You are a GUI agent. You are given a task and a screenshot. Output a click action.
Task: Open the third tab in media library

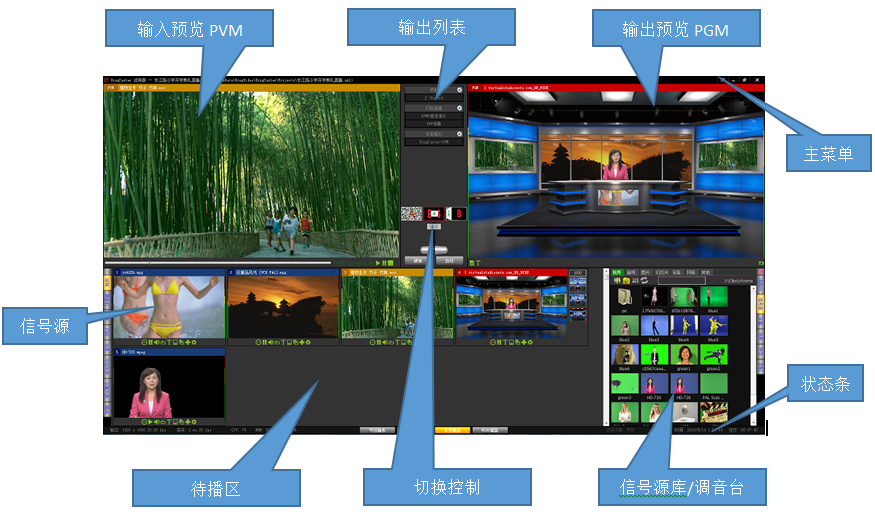(645, 271)
